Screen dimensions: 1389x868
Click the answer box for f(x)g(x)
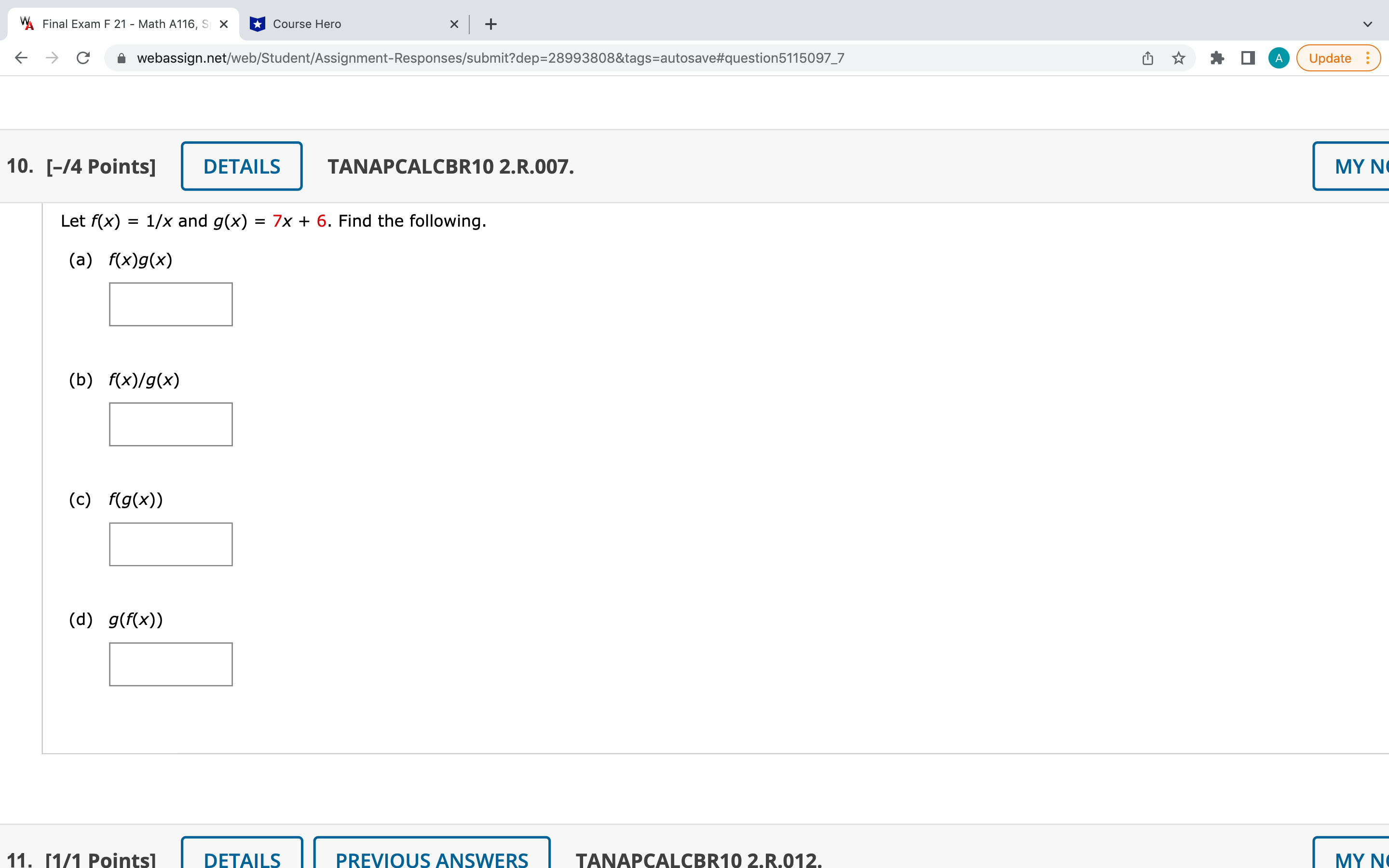coord(170,304)
